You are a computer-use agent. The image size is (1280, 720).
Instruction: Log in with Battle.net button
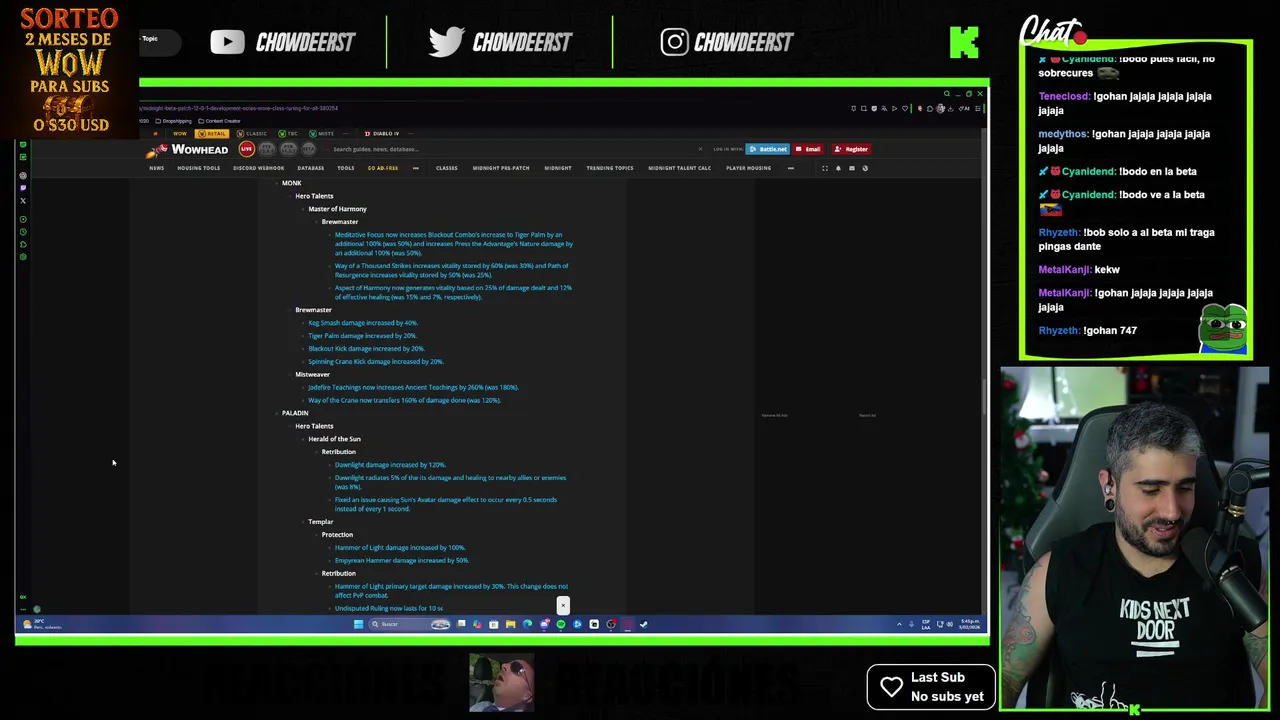768,149
